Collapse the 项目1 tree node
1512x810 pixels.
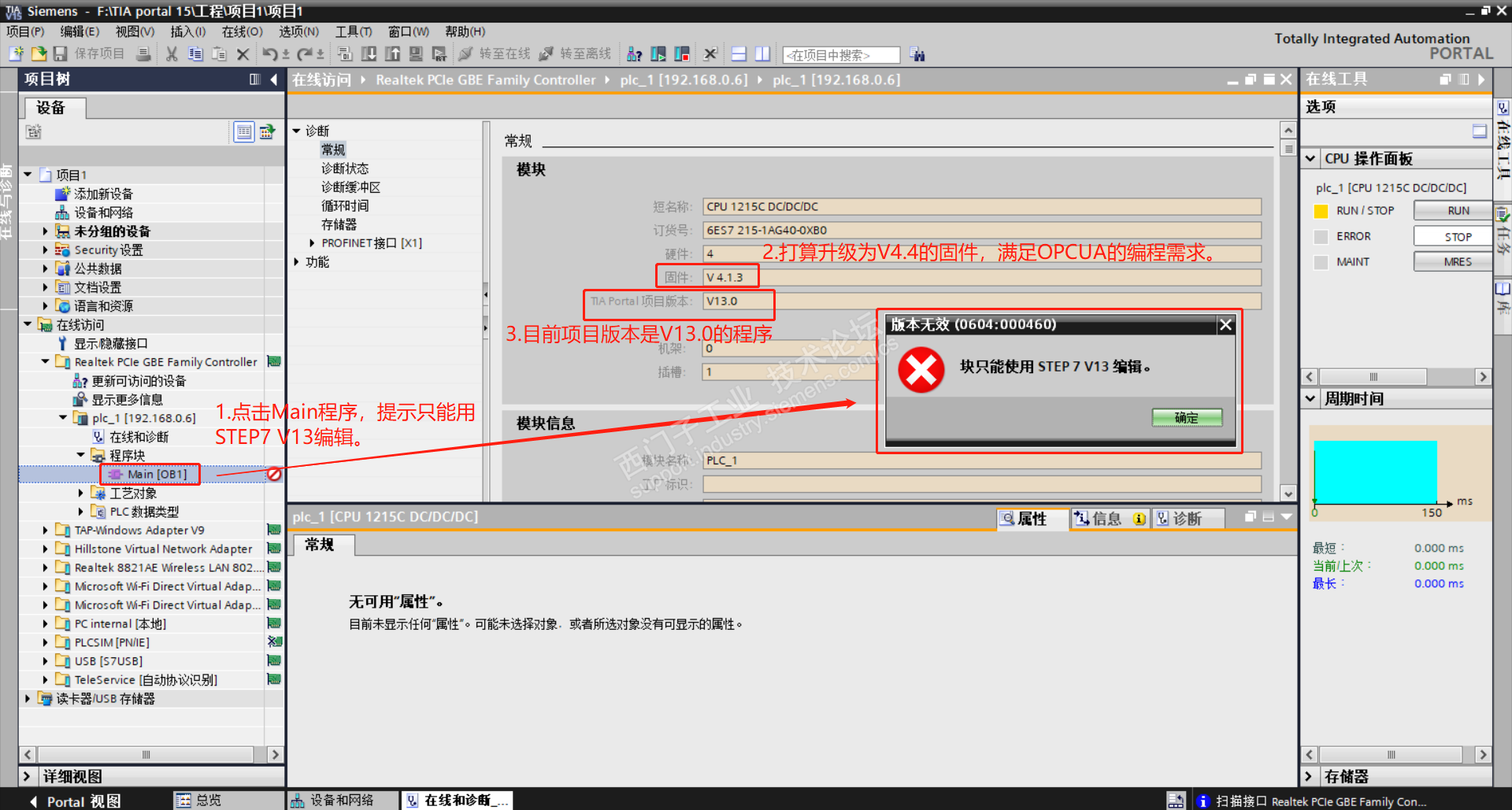28,175
